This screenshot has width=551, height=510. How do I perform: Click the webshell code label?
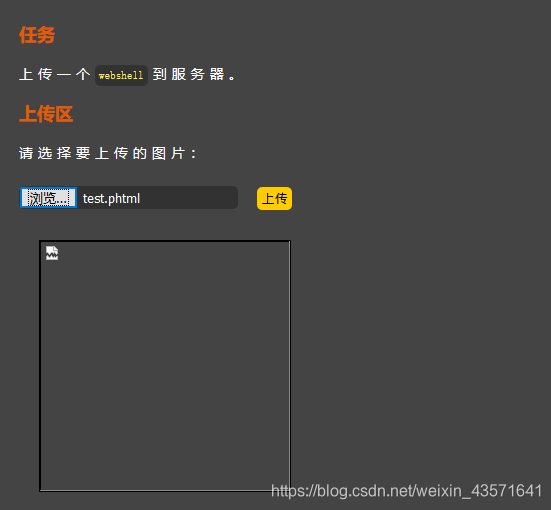[121, 75]
